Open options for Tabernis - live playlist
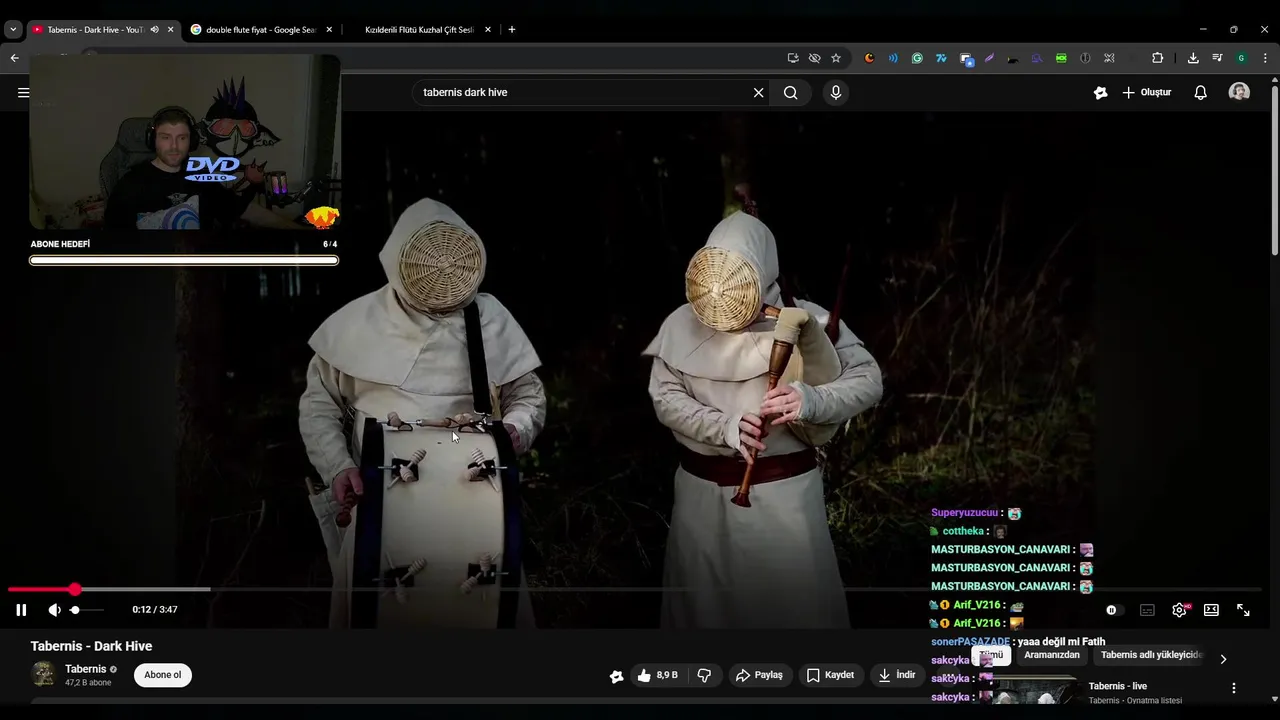This screenshot has height=720, width=1280. 1233,688
